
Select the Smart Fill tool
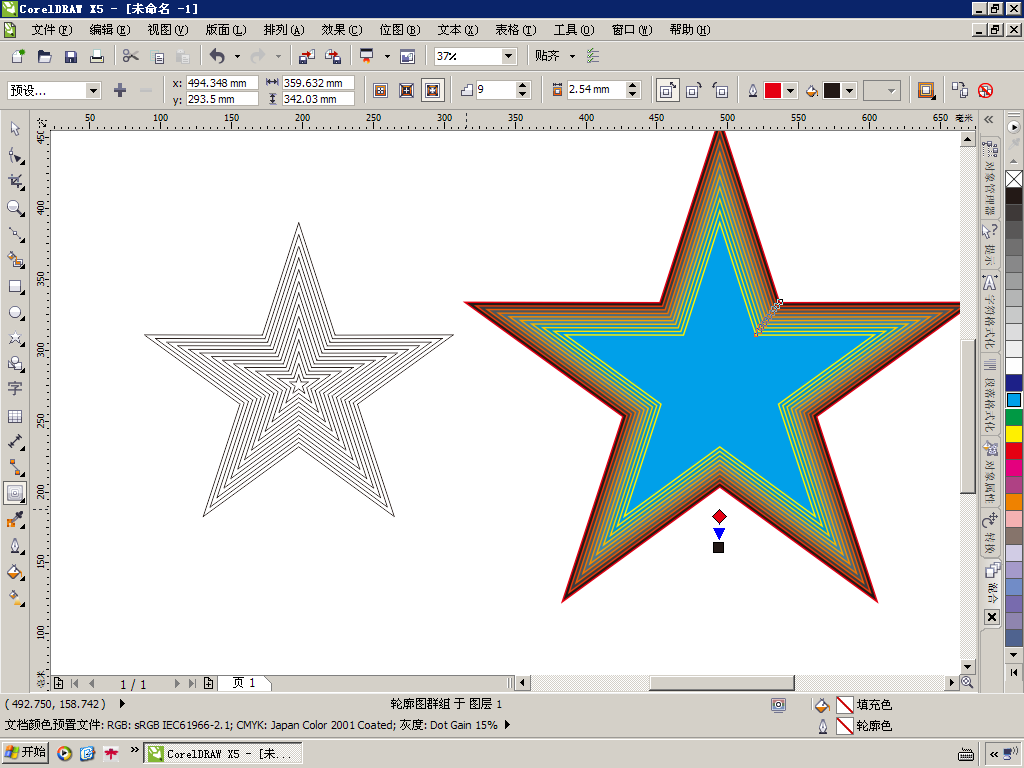(x=15, y=261)
